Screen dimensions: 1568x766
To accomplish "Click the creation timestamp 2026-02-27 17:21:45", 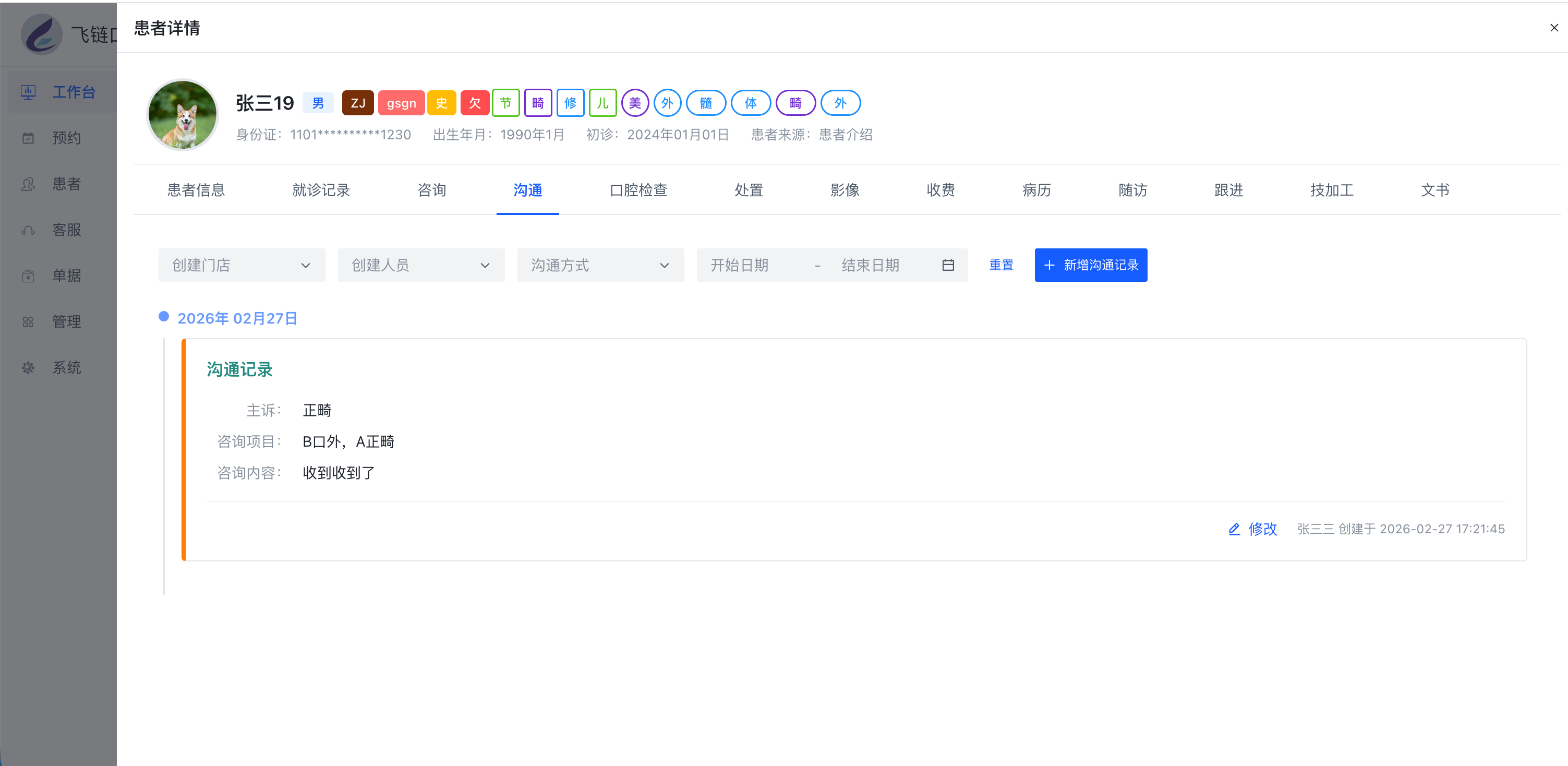I will [x=1442, y=529].
